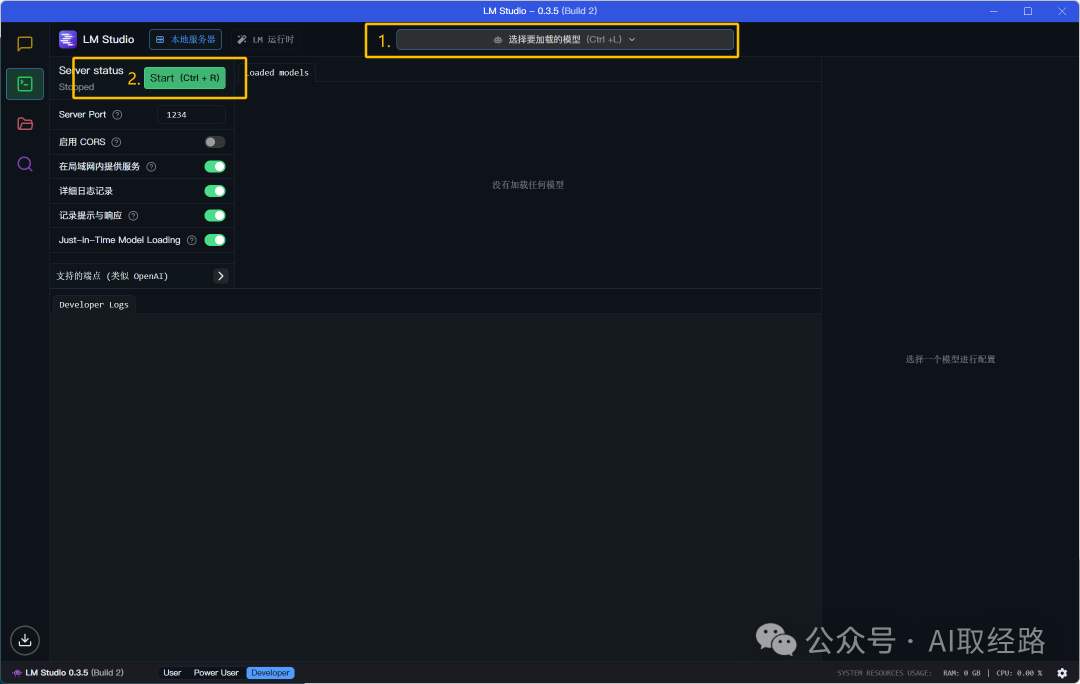Select the Developer Logs tab
The image size is (1080, 684).
(x=94, y=304)
